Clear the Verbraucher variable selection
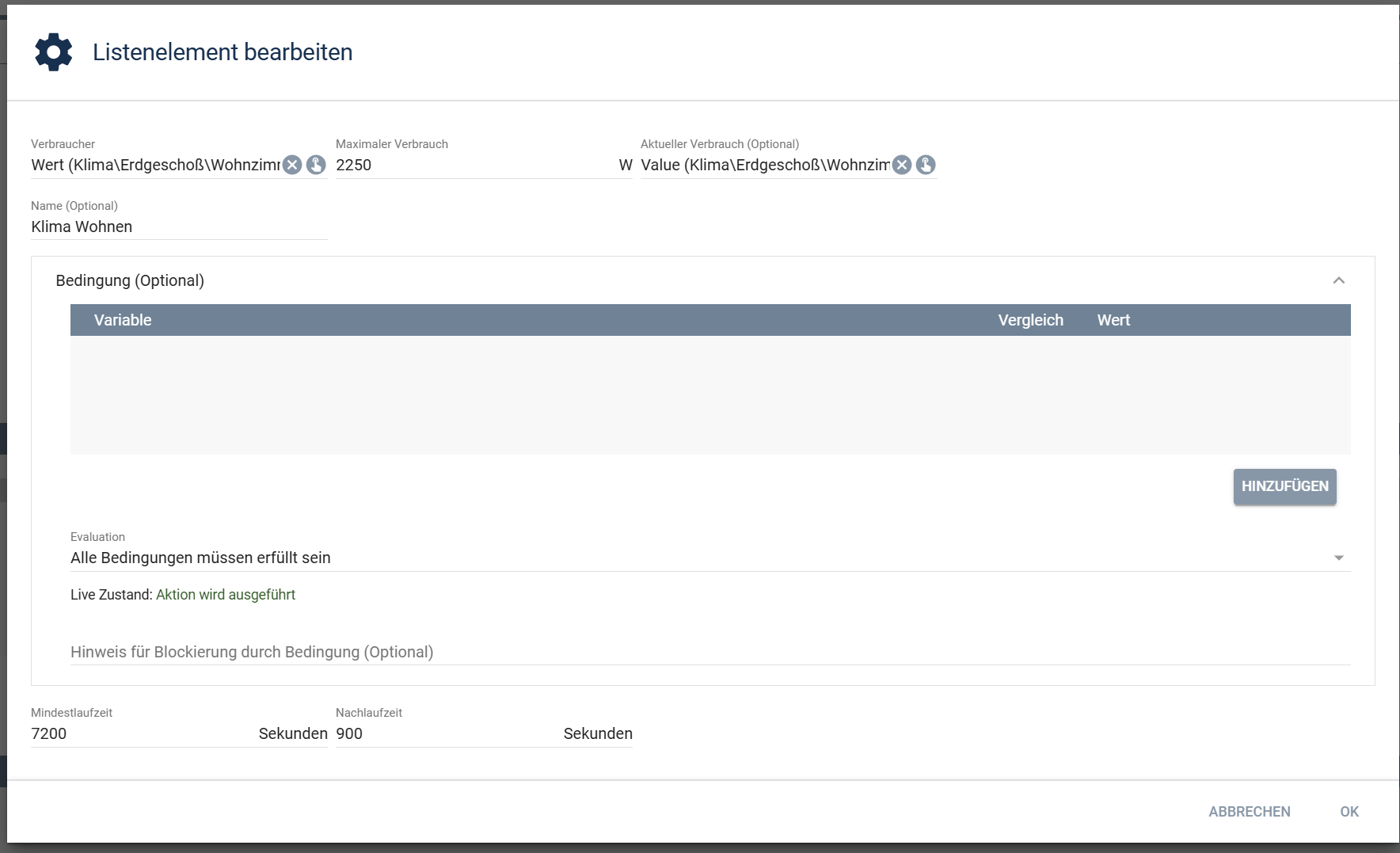1400x853 pixels. pyautogui.click(x=292, y=165)
